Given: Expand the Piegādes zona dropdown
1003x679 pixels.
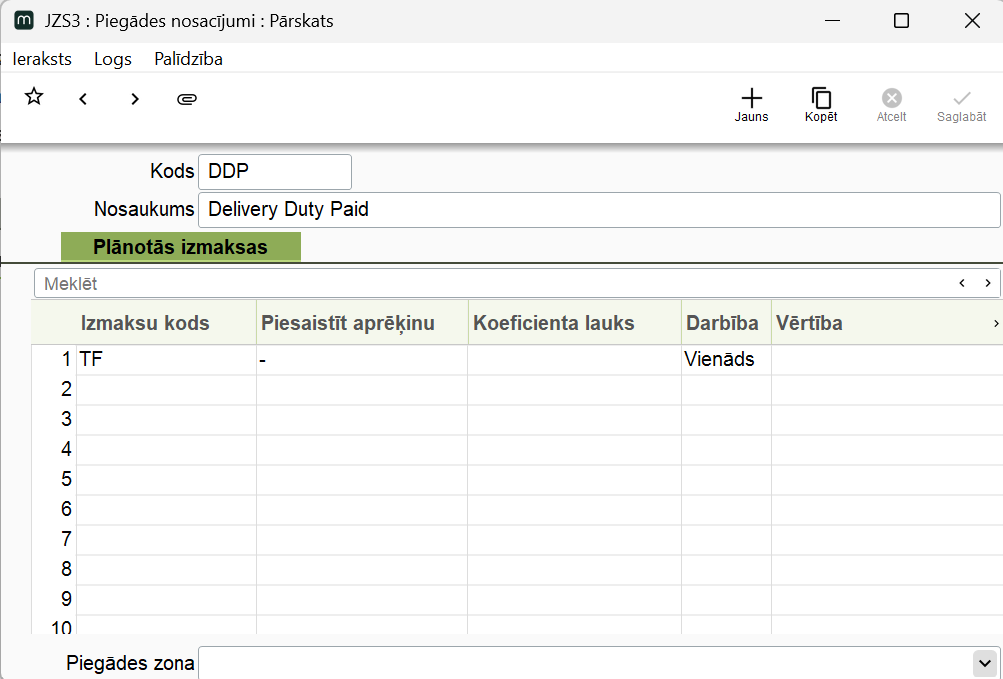Looking at the screenshot, I should pyautogui.click(x=985, y=663).
